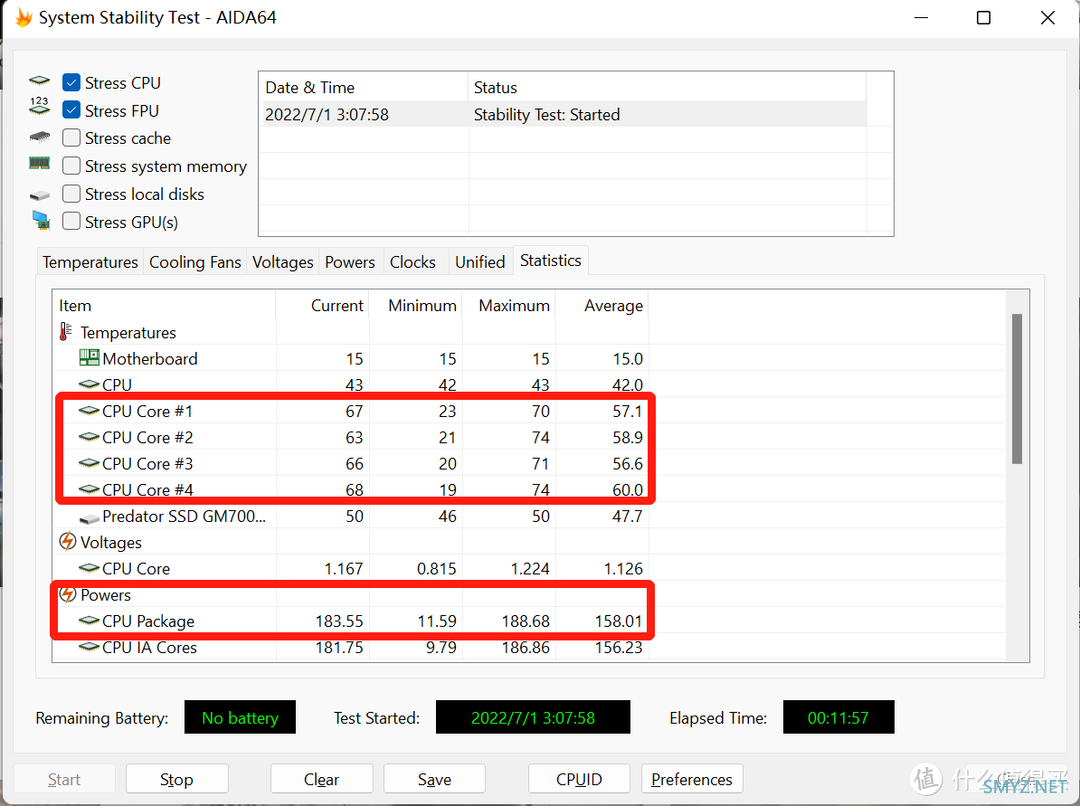The image size is (1080, 806).
Task: Click the CPU Core #4 average value 60.0
Action: 627,490
